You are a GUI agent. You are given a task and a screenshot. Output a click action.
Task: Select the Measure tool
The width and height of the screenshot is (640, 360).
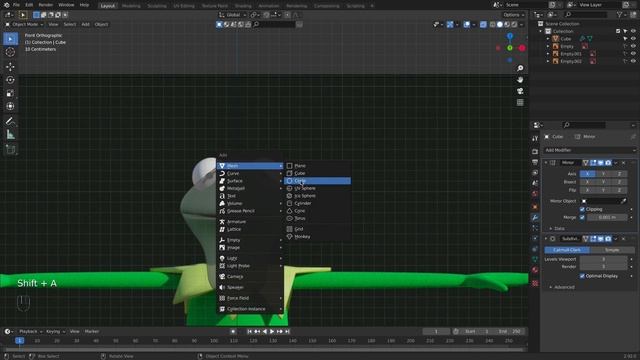tap(10, 134)
